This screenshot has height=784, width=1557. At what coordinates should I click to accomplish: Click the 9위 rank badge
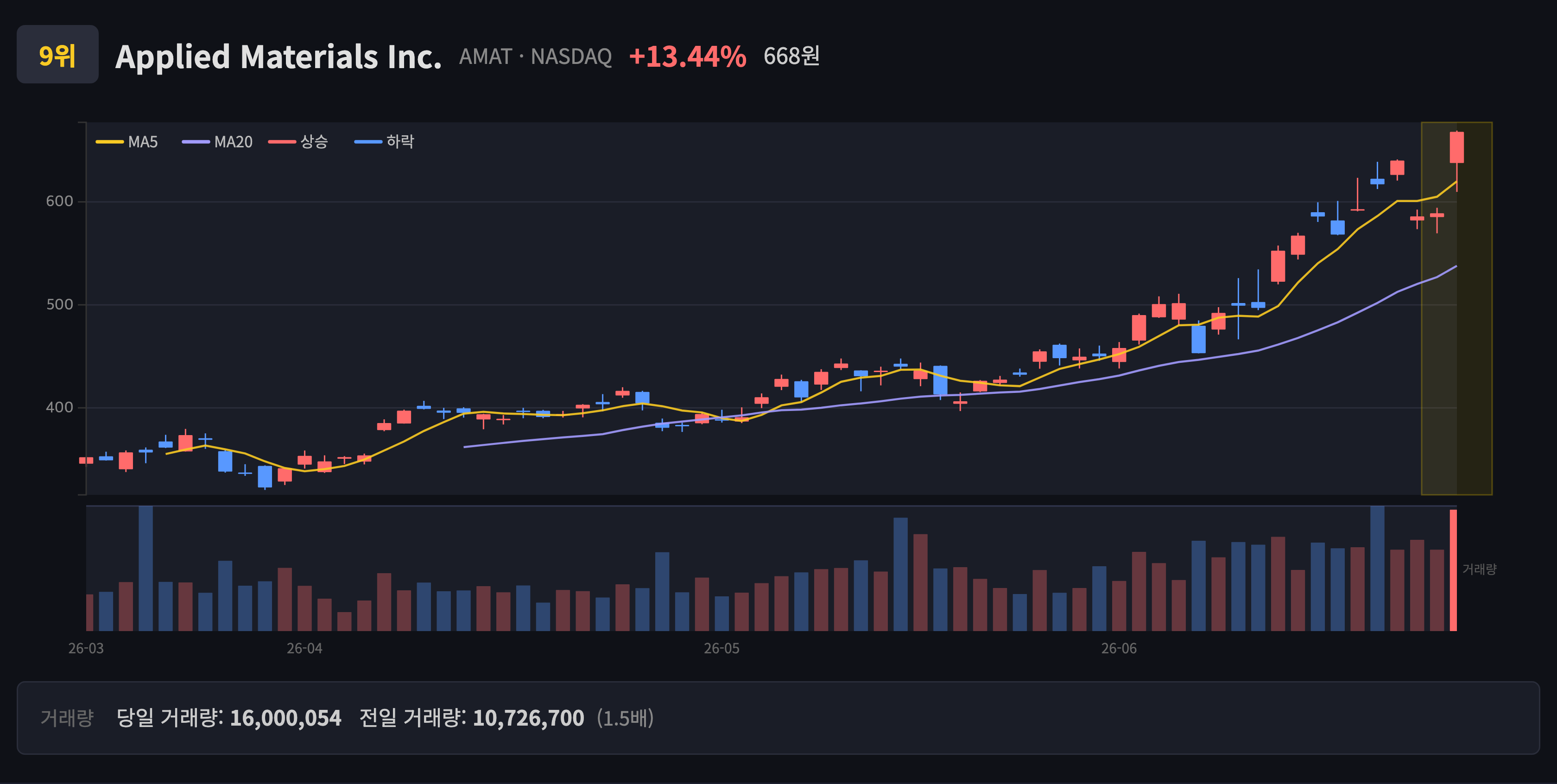click(x=57, y=54)
